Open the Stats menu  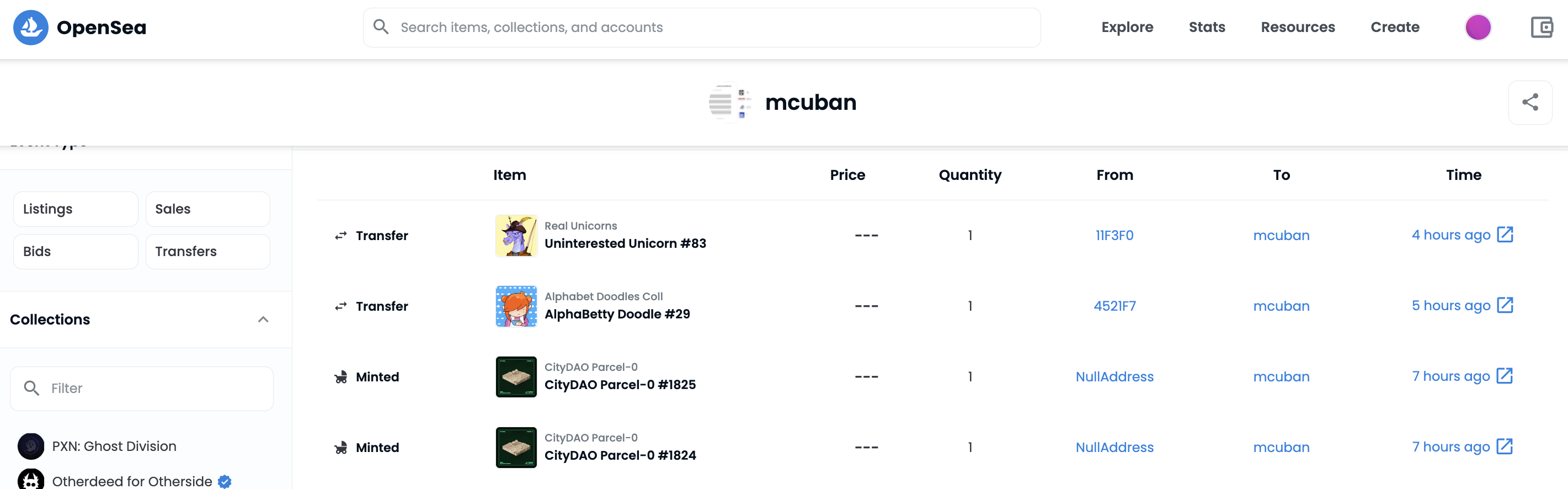pos(1207,28)
